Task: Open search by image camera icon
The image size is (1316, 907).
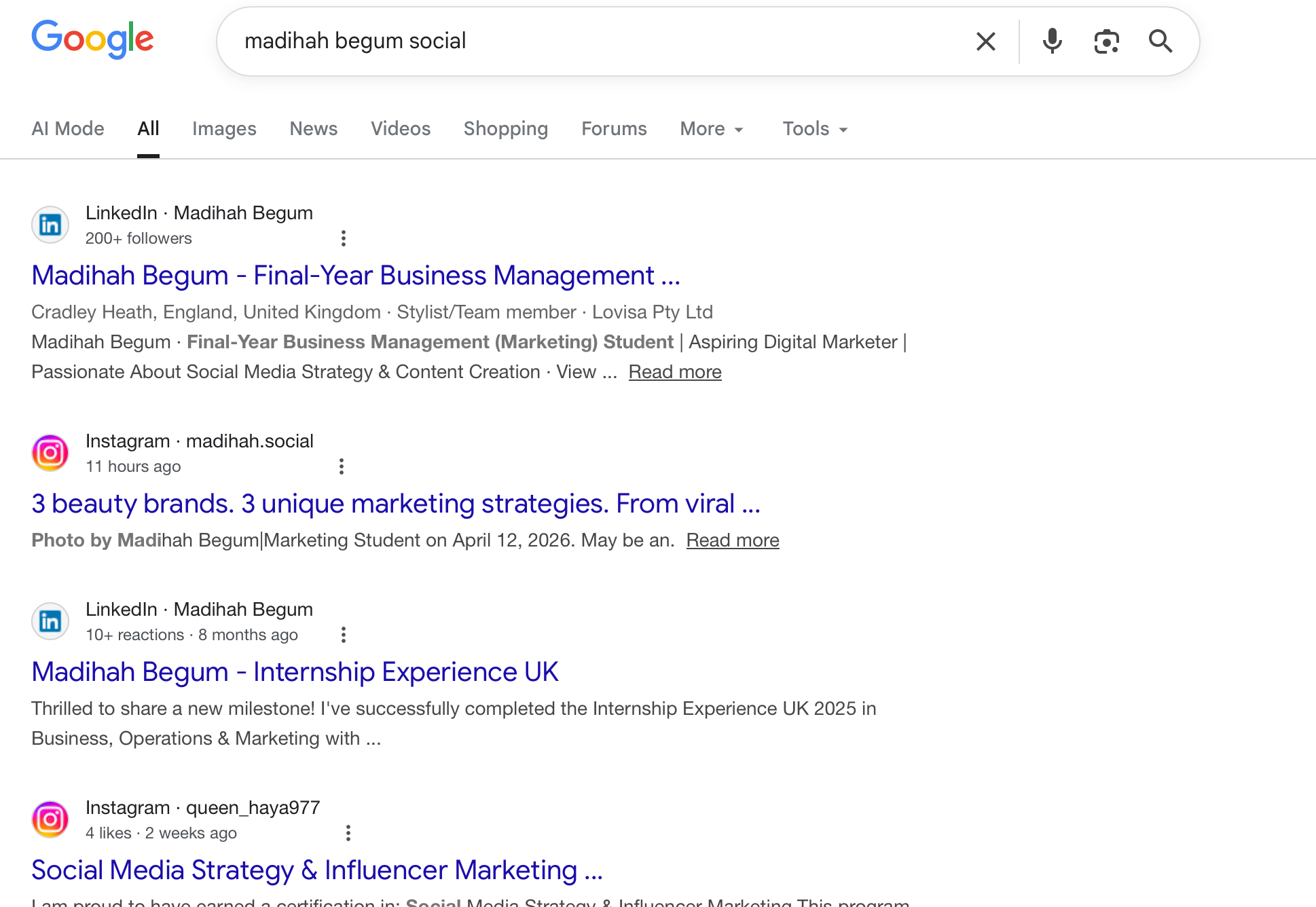Action: coord(1106,41)
